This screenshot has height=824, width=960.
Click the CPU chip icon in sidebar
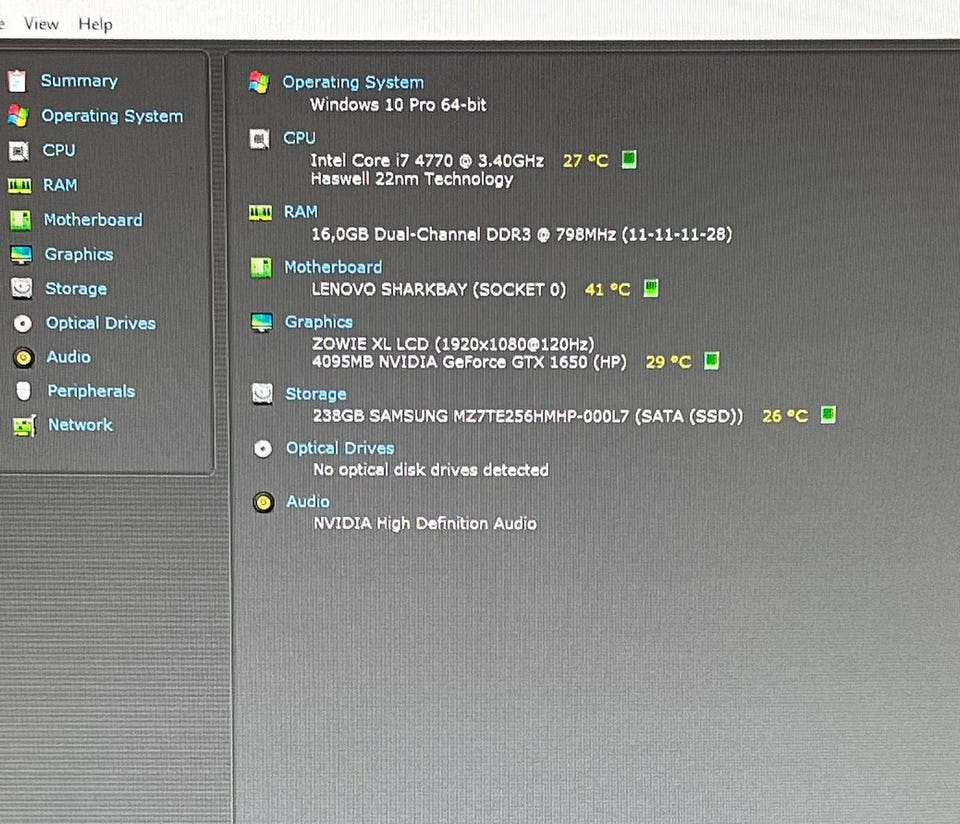[x=19, y=151]
